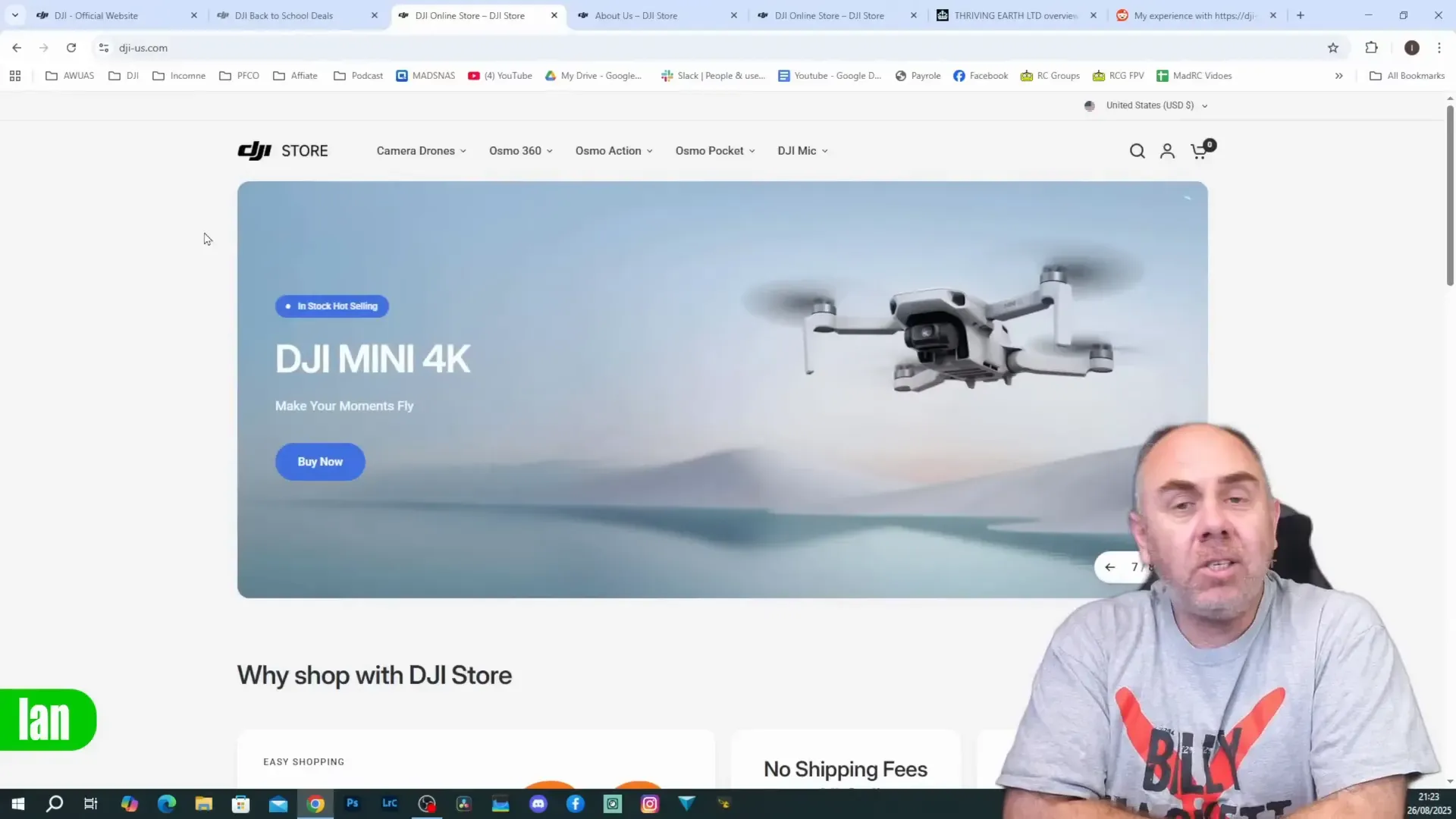
Task: Go to previous slide arrow in banner
Action: [1109, 567]
